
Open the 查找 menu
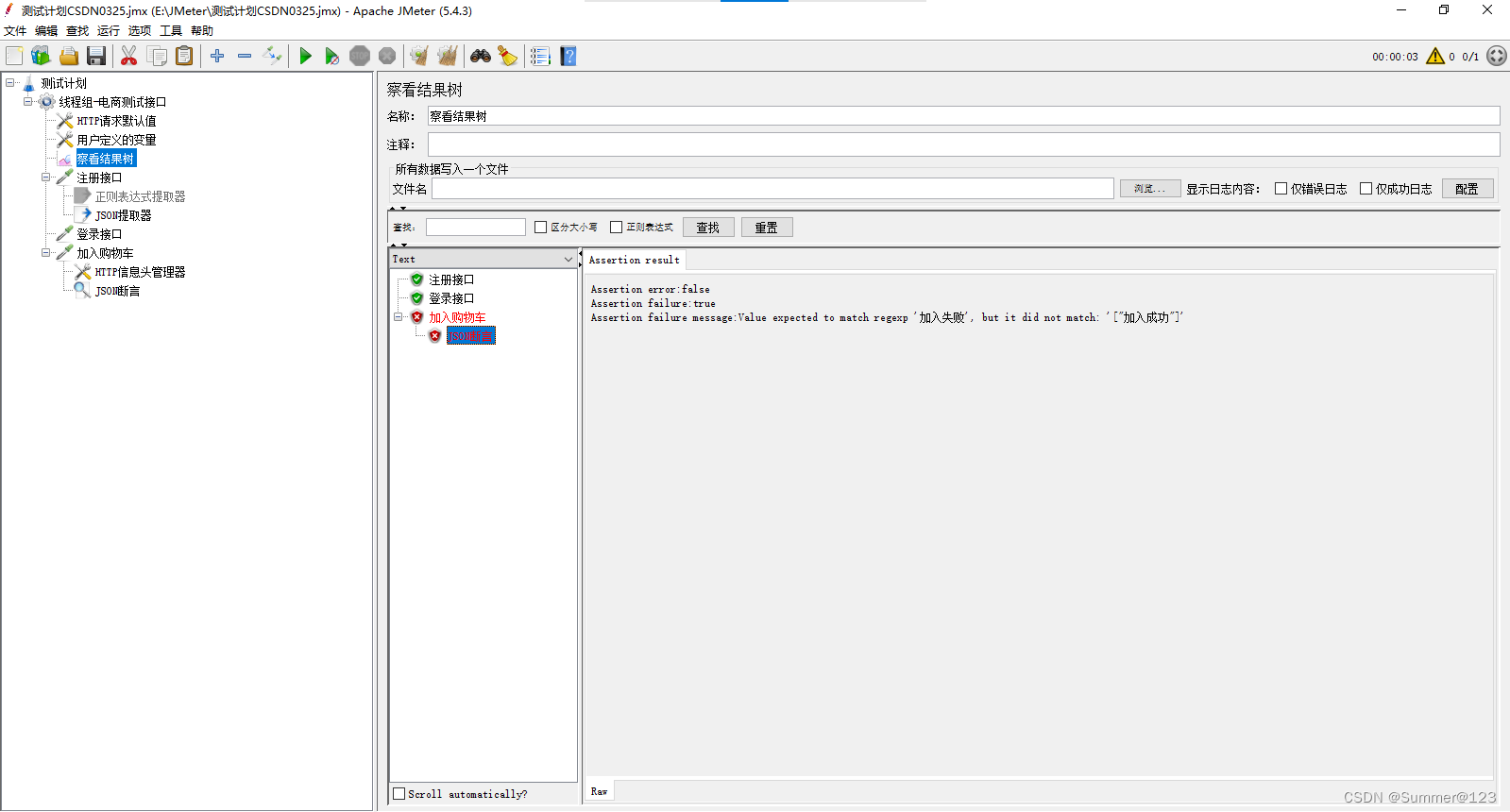(x=77, y=31)
